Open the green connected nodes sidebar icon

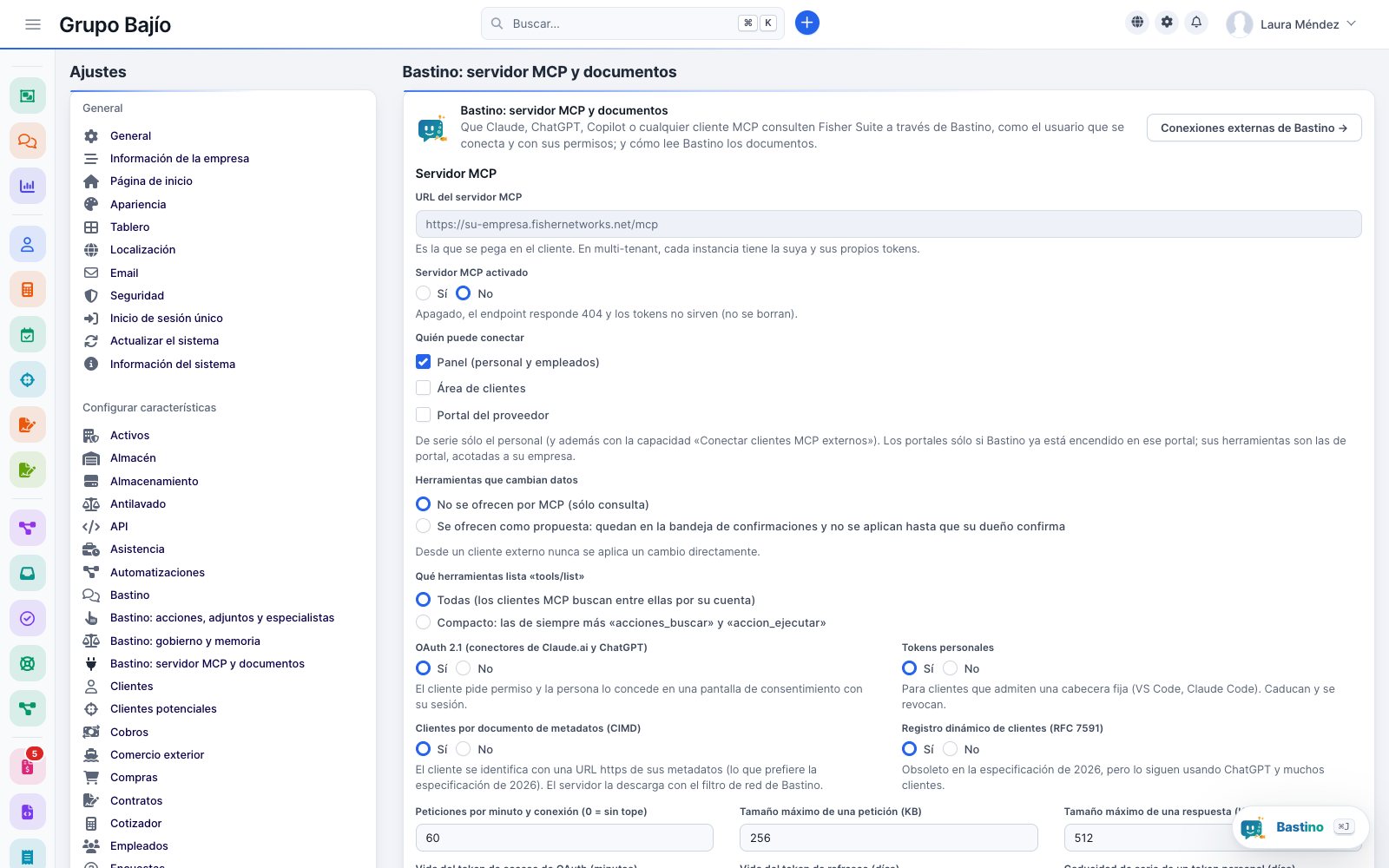coord(28,708)
